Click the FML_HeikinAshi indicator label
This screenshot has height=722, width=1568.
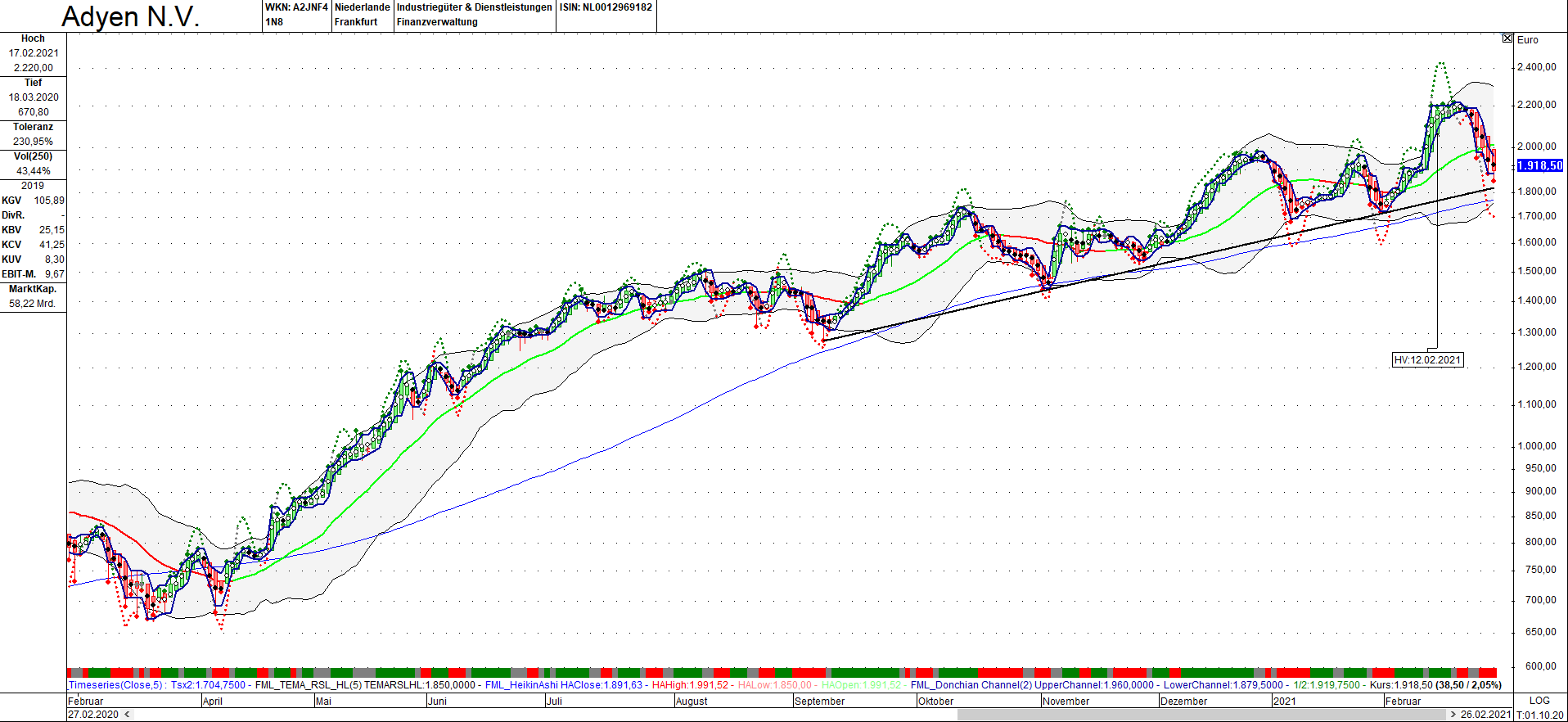521,685
